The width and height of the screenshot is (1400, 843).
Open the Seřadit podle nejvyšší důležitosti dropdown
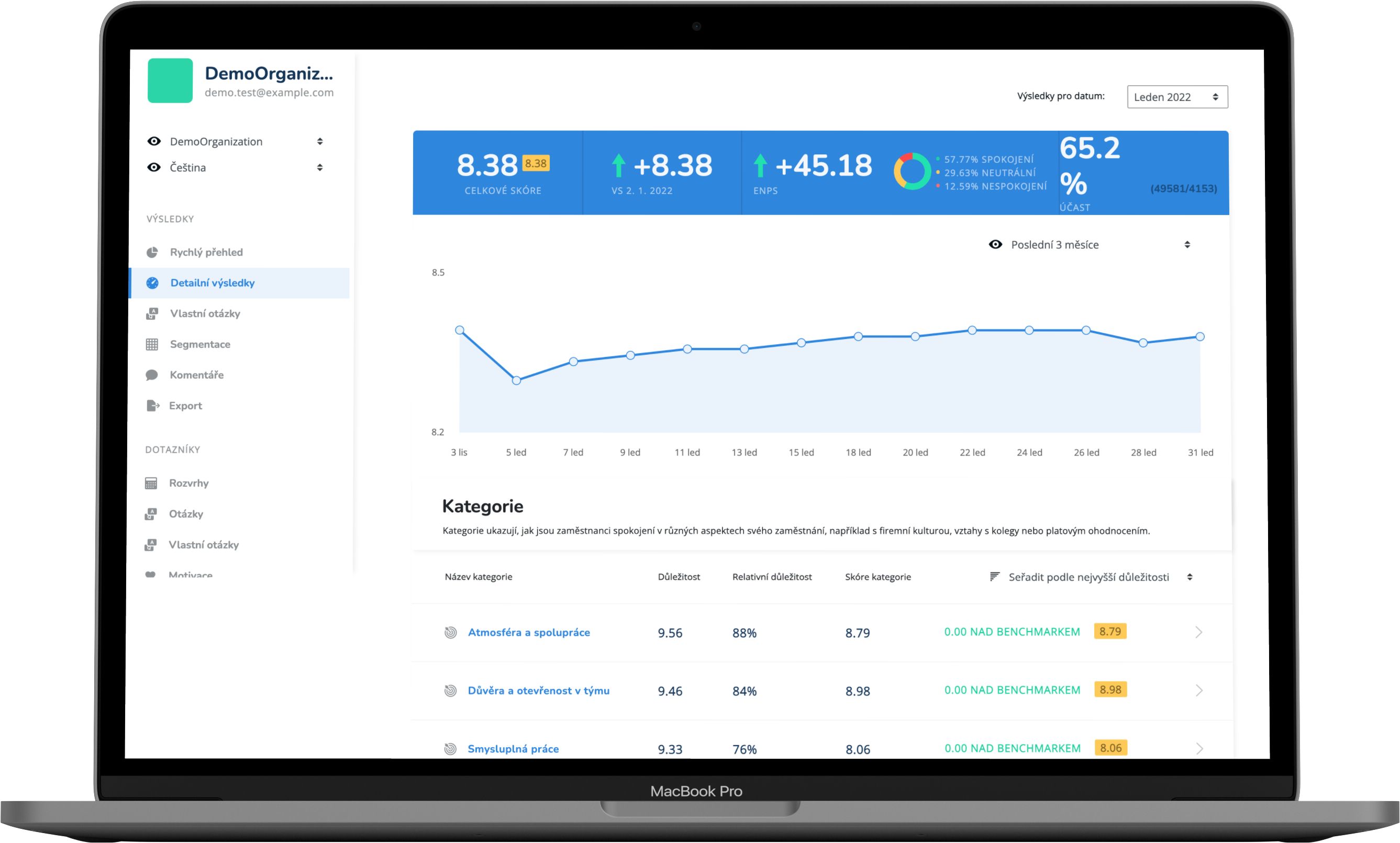[1091, 577]
